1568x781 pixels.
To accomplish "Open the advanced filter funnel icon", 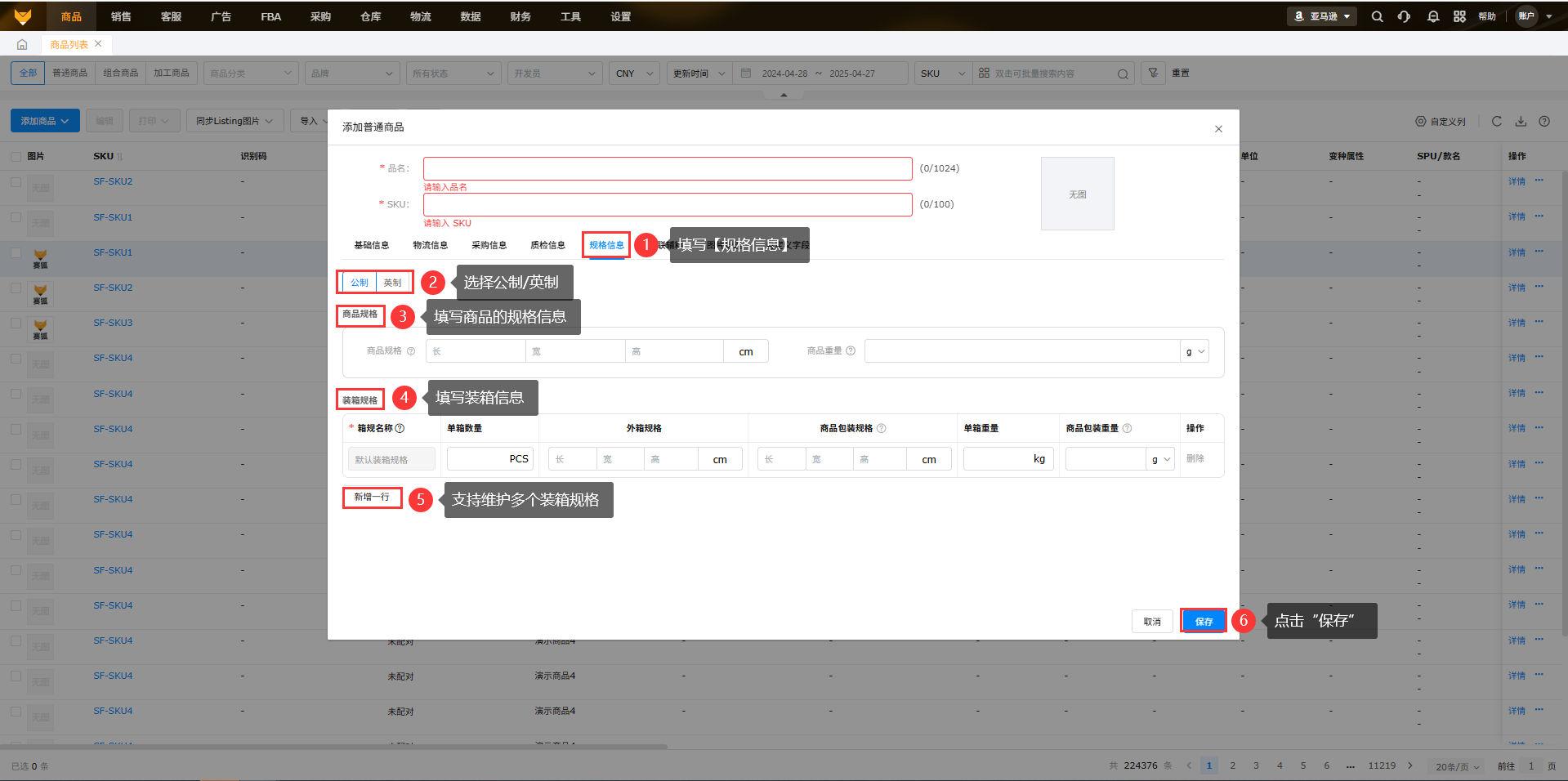I will [x=1153, y=73].
